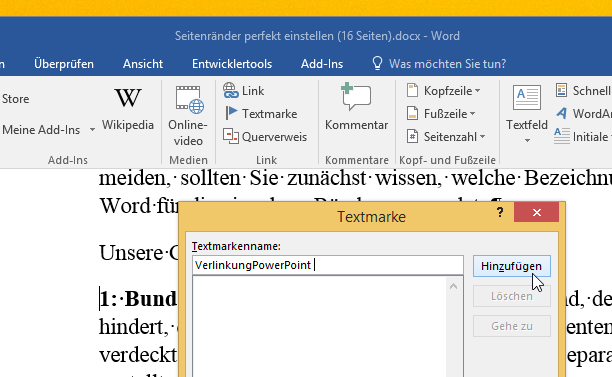This screenshot has height=377, width=612.
Task: Open the Fußzeile dropdown
Action: [441, 114]
